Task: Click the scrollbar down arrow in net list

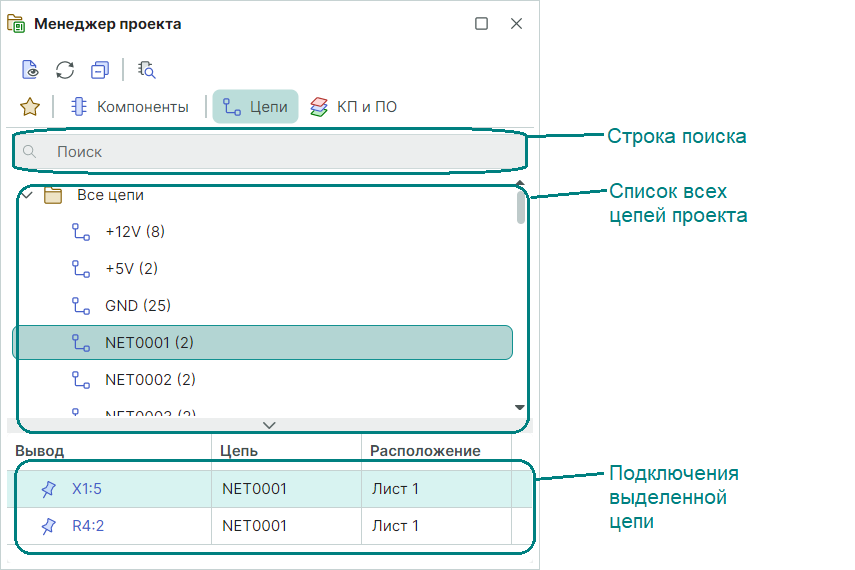Action: 520,407
